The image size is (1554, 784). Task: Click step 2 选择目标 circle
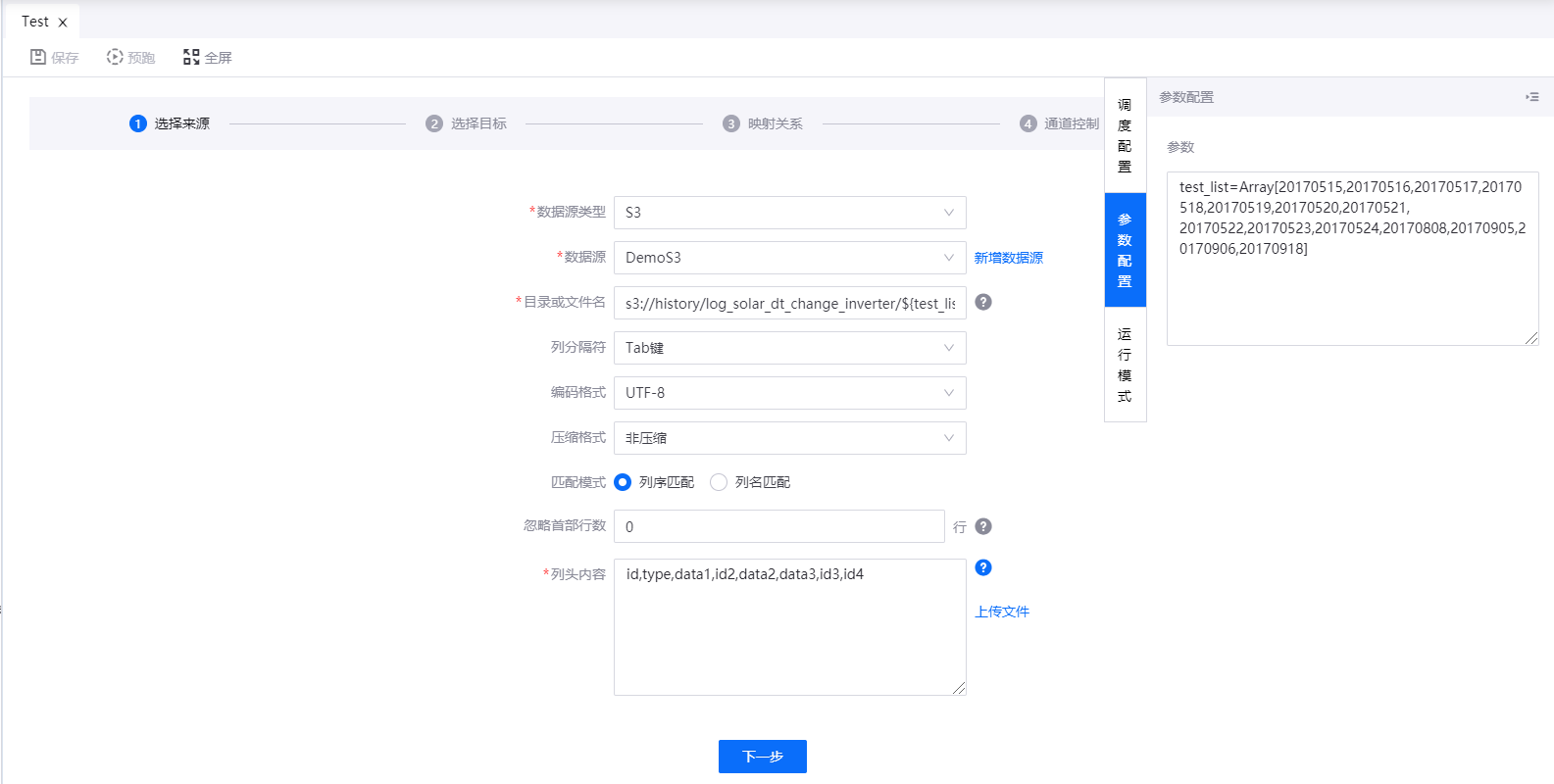(434, 123)
